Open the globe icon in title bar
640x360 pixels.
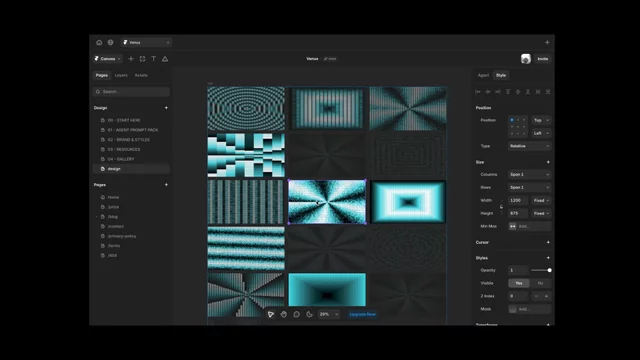pos(111,42)
